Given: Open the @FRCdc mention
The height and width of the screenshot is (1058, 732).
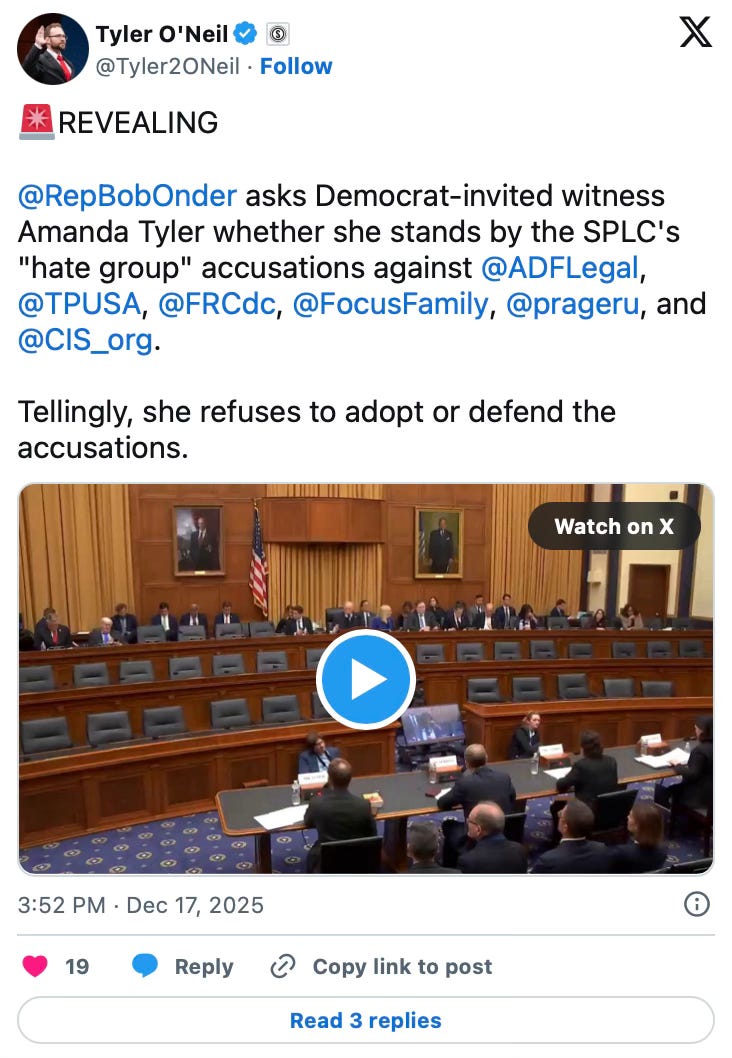Looking at the screenshot, I should (x=217, y=304).
